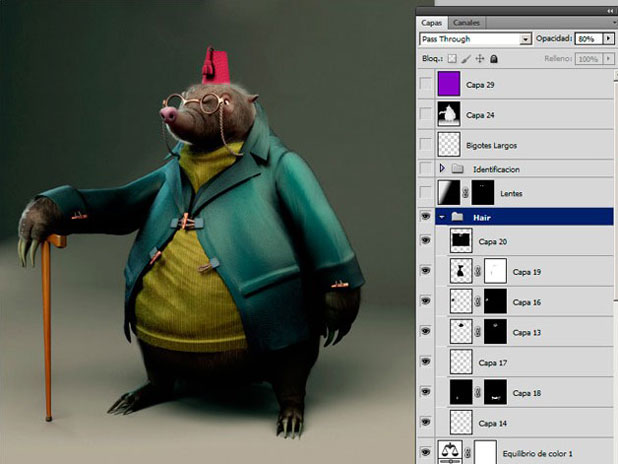Select the Capa 17 layer thumbnail
This screenshot has height=464, width=618.
(x=461, y=362)
